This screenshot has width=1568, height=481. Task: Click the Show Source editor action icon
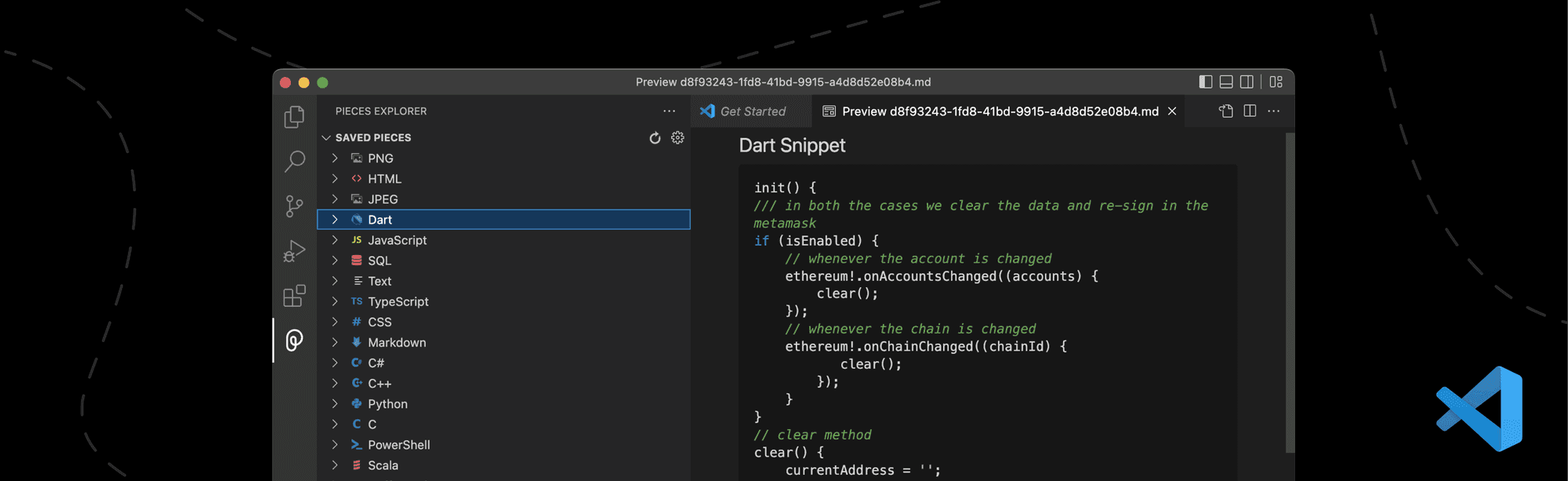tap(1226, 111)
